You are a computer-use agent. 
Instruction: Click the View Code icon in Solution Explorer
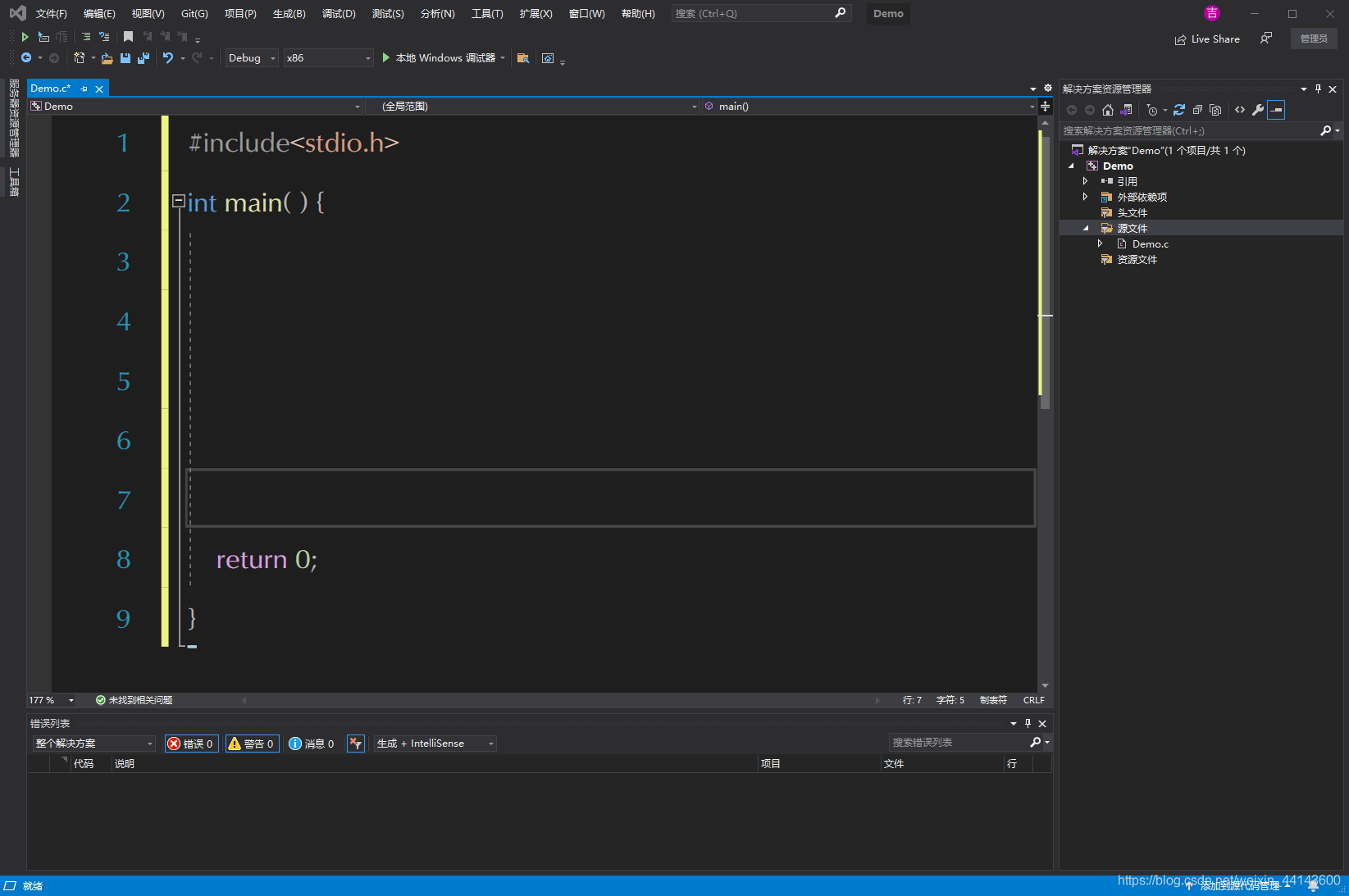(1240, 110)
